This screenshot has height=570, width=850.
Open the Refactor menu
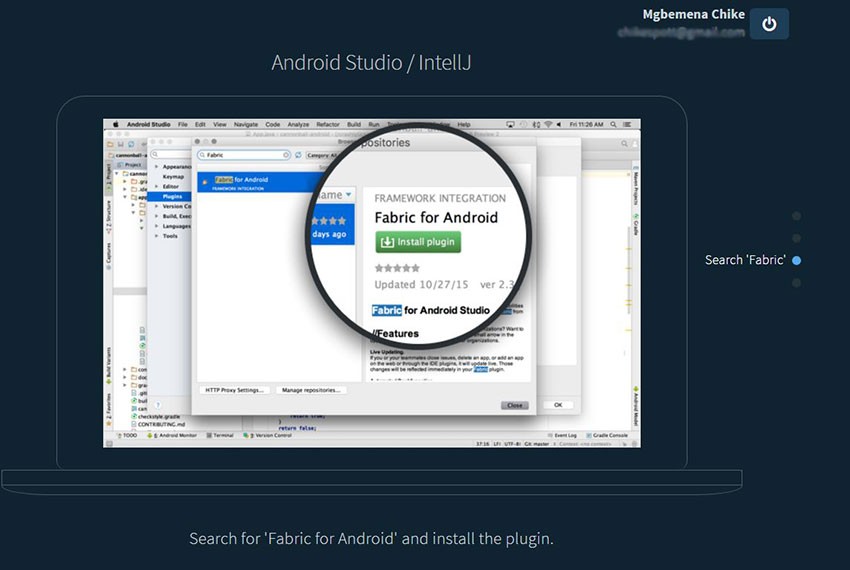(x=327, y=124)
